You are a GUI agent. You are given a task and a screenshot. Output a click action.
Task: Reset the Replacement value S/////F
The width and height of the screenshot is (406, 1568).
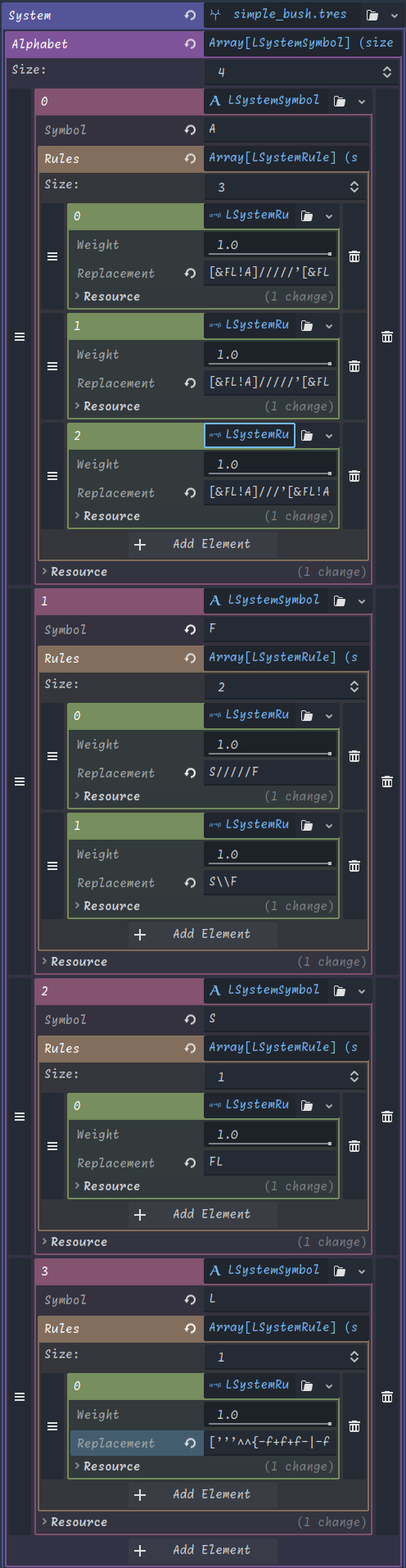(190, 773)
